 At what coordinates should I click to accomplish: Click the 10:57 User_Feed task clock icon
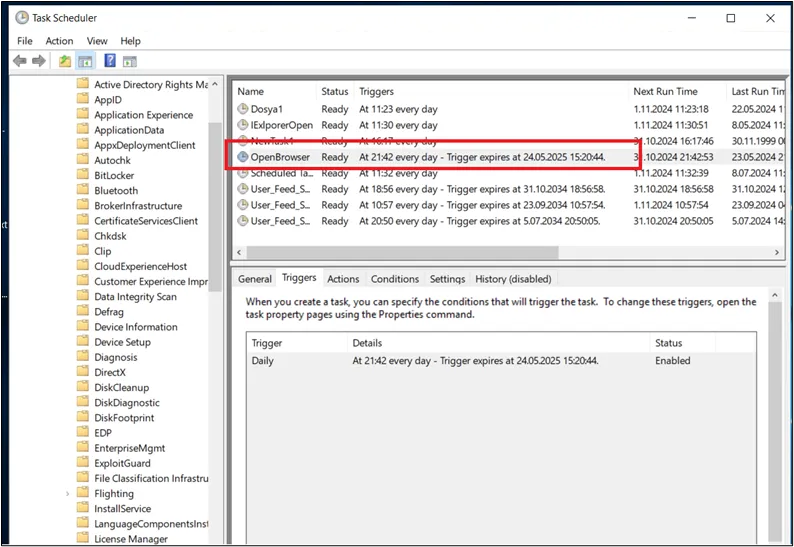click(x=243, y=205)
